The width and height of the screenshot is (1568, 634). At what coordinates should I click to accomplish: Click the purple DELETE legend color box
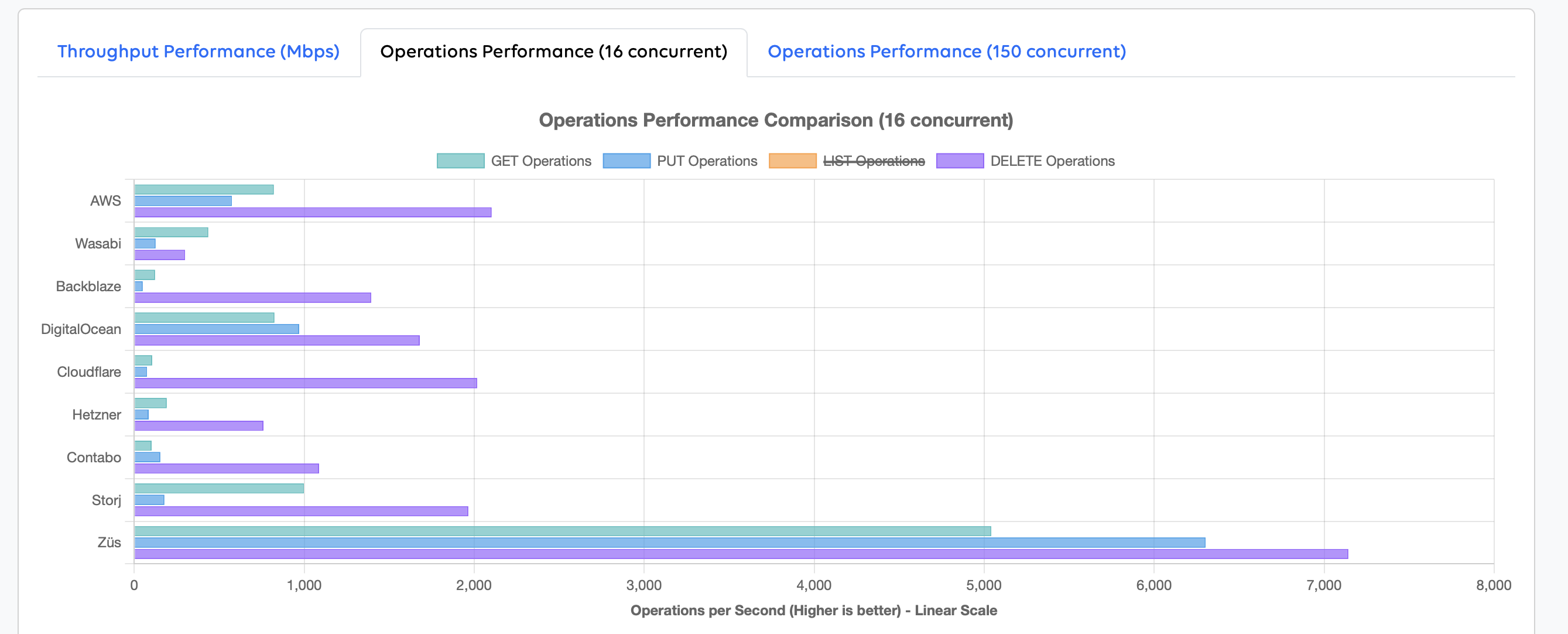959,161
